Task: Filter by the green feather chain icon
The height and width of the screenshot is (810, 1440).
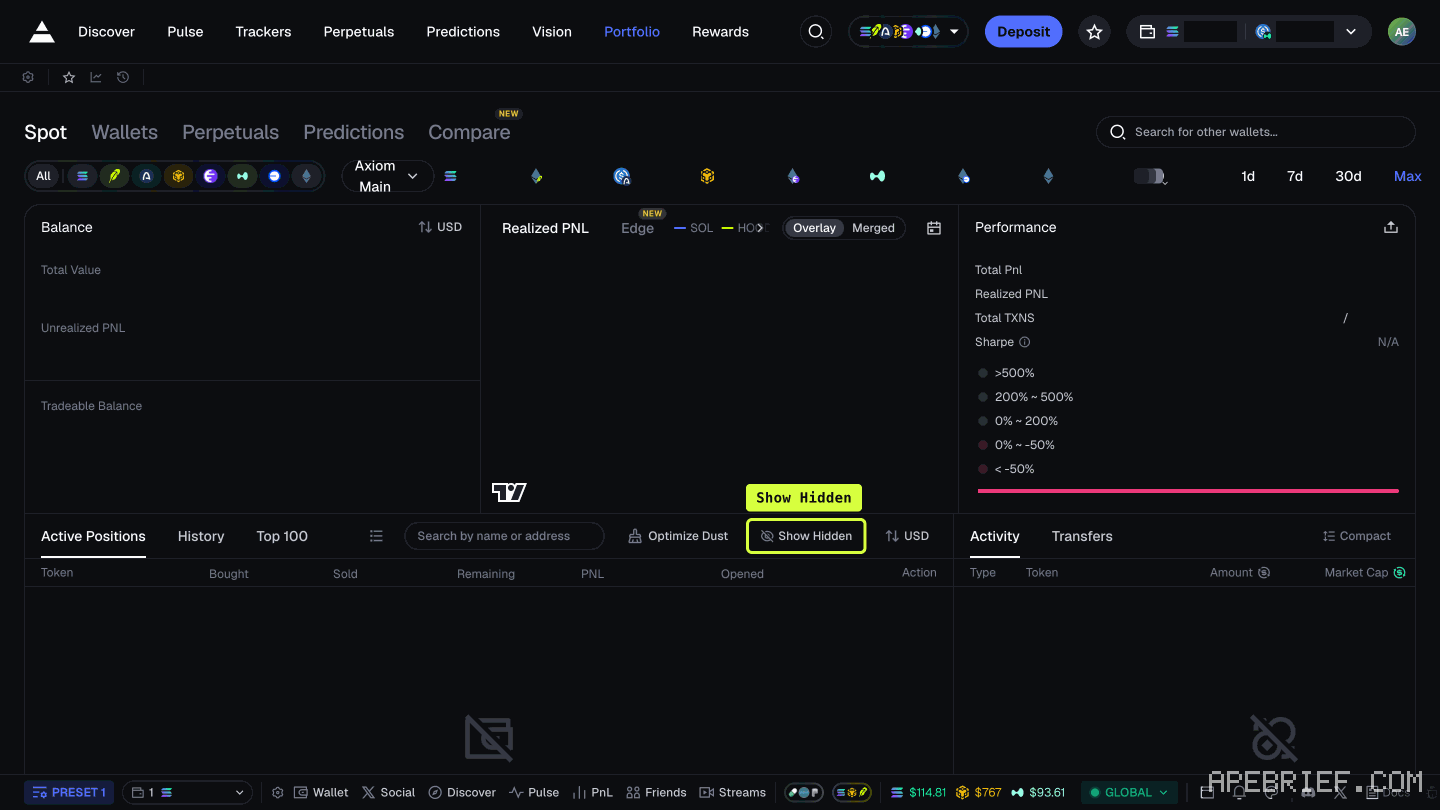Action: pyautogui.click(x=114, y=176)
